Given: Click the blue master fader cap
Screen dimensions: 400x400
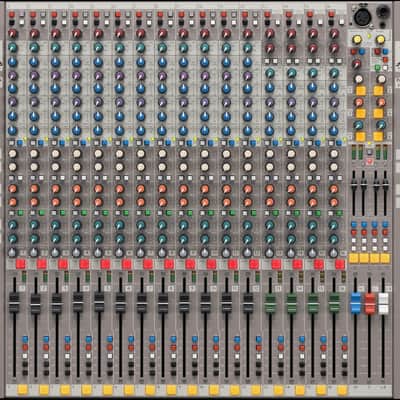Looking at the screenshot, I should tap(356, 303).
